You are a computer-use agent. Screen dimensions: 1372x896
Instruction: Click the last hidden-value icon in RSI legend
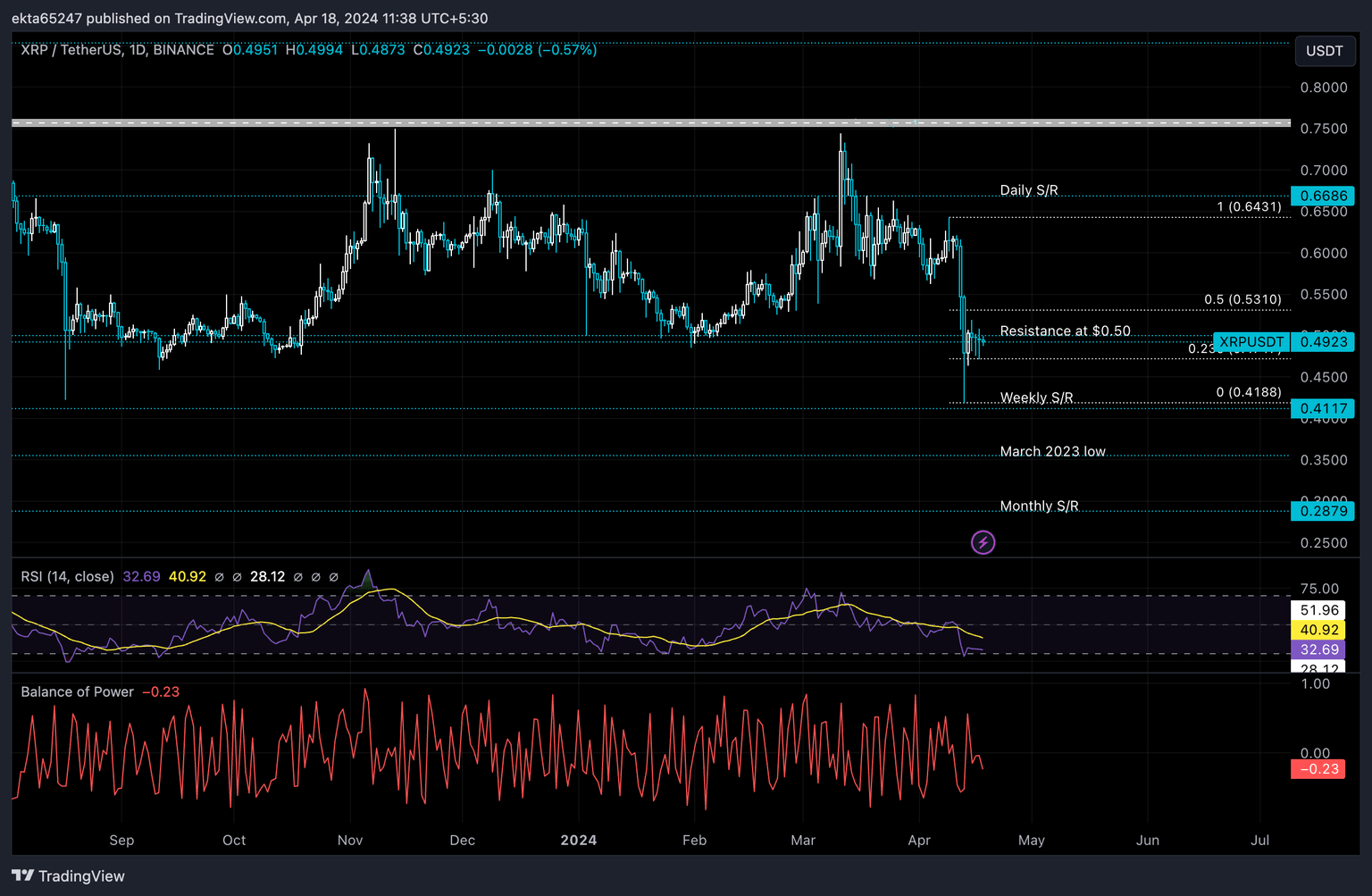click(333, 576)
